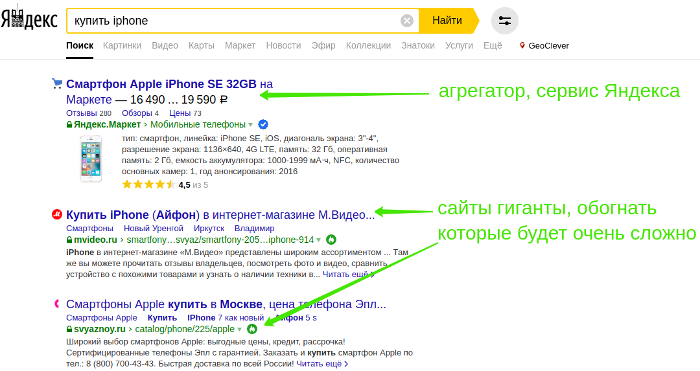This screenshot has height=371, width=700.
Task: Expand the Svyaznoy snippet via Читать ещё
Action: coord(322,364)
